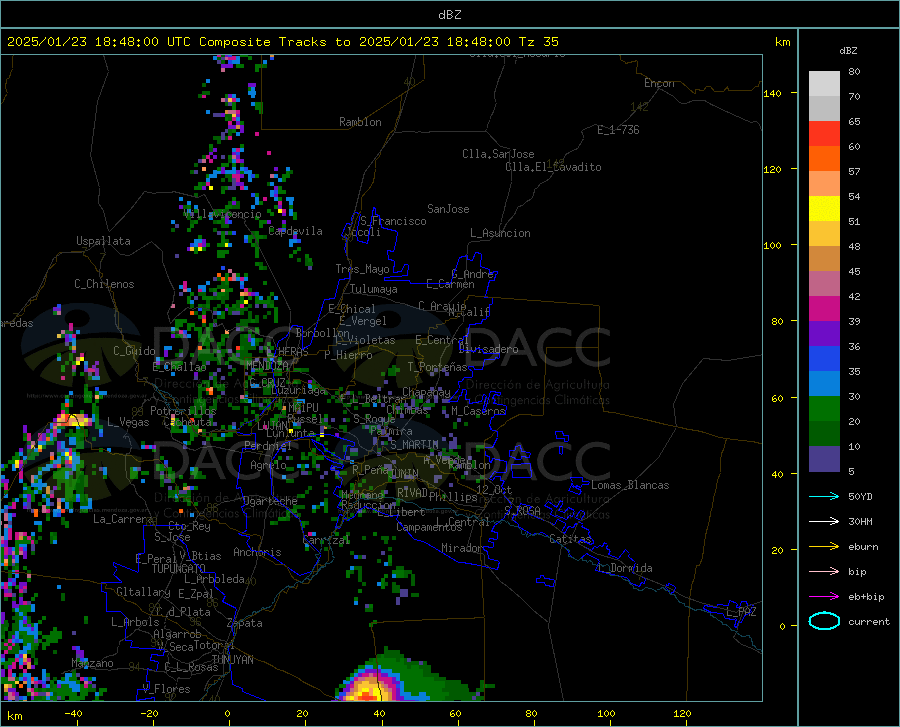This screenshot has width=900, height=727.
Task: Click the '50YD' legend label
Action: point(860,496)
